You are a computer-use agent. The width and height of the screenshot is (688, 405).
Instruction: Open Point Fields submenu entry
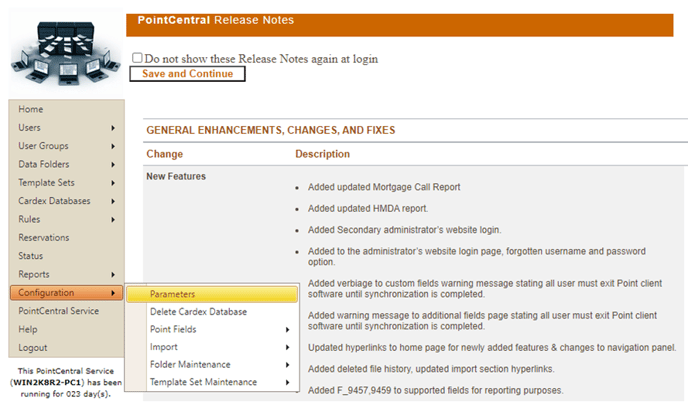click(x=173, y=329)
